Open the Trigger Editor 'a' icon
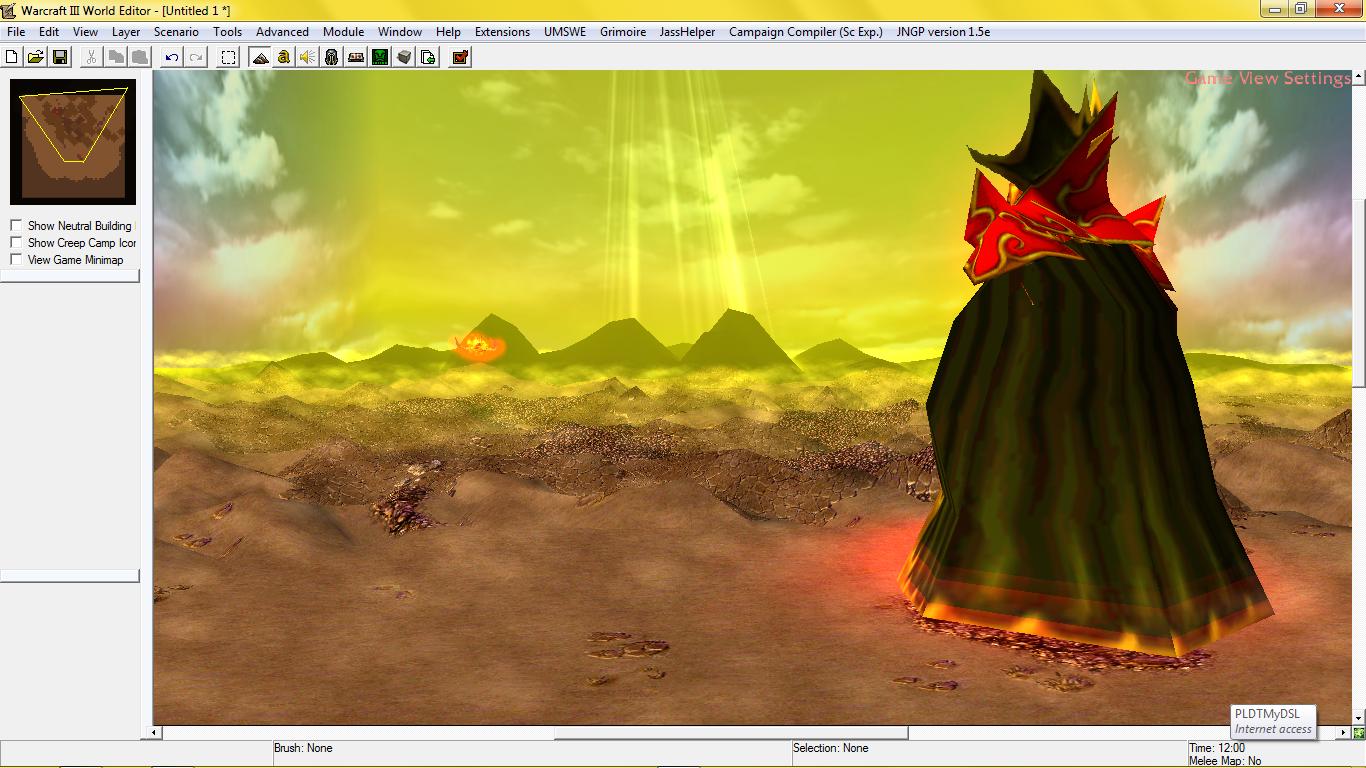 pos(284,58)
